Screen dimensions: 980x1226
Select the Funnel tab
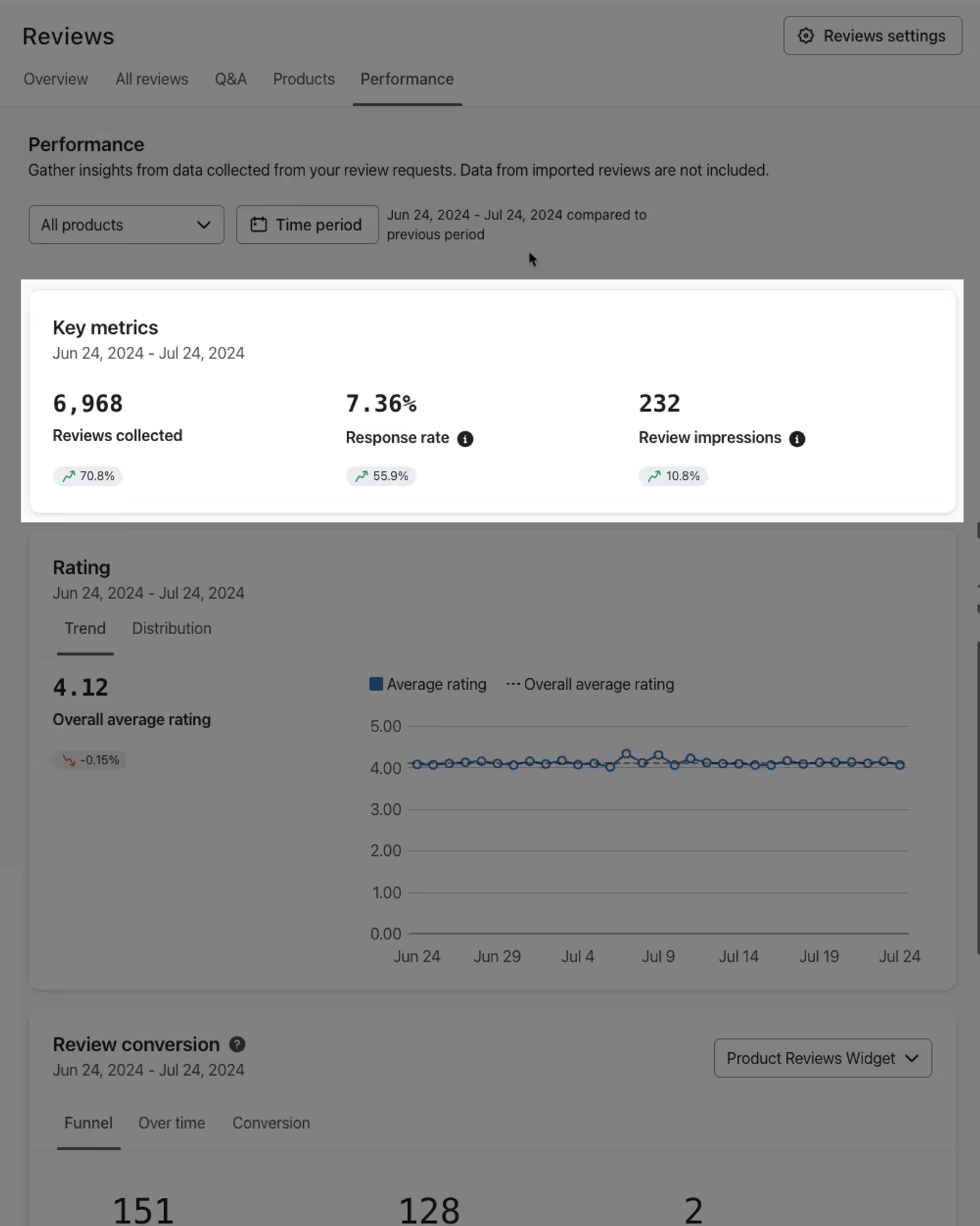click(88, 1123)
